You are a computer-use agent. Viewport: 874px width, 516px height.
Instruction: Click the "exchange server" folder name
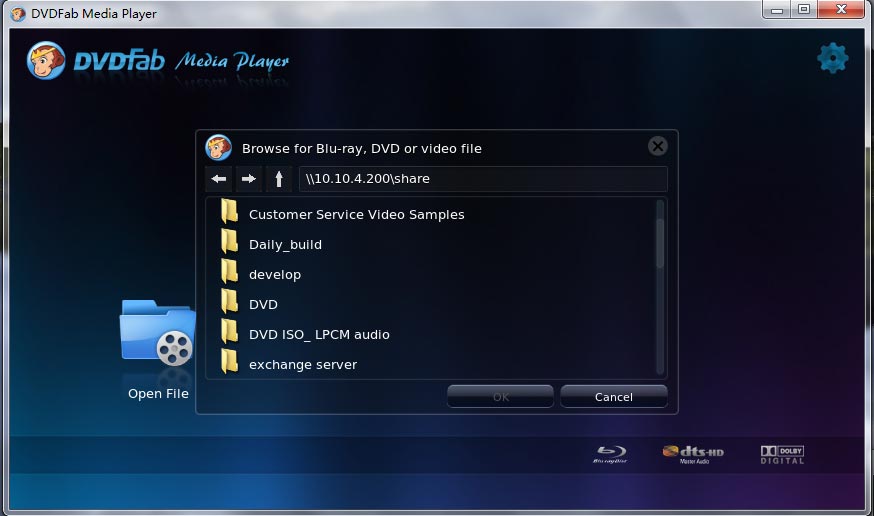303,365
